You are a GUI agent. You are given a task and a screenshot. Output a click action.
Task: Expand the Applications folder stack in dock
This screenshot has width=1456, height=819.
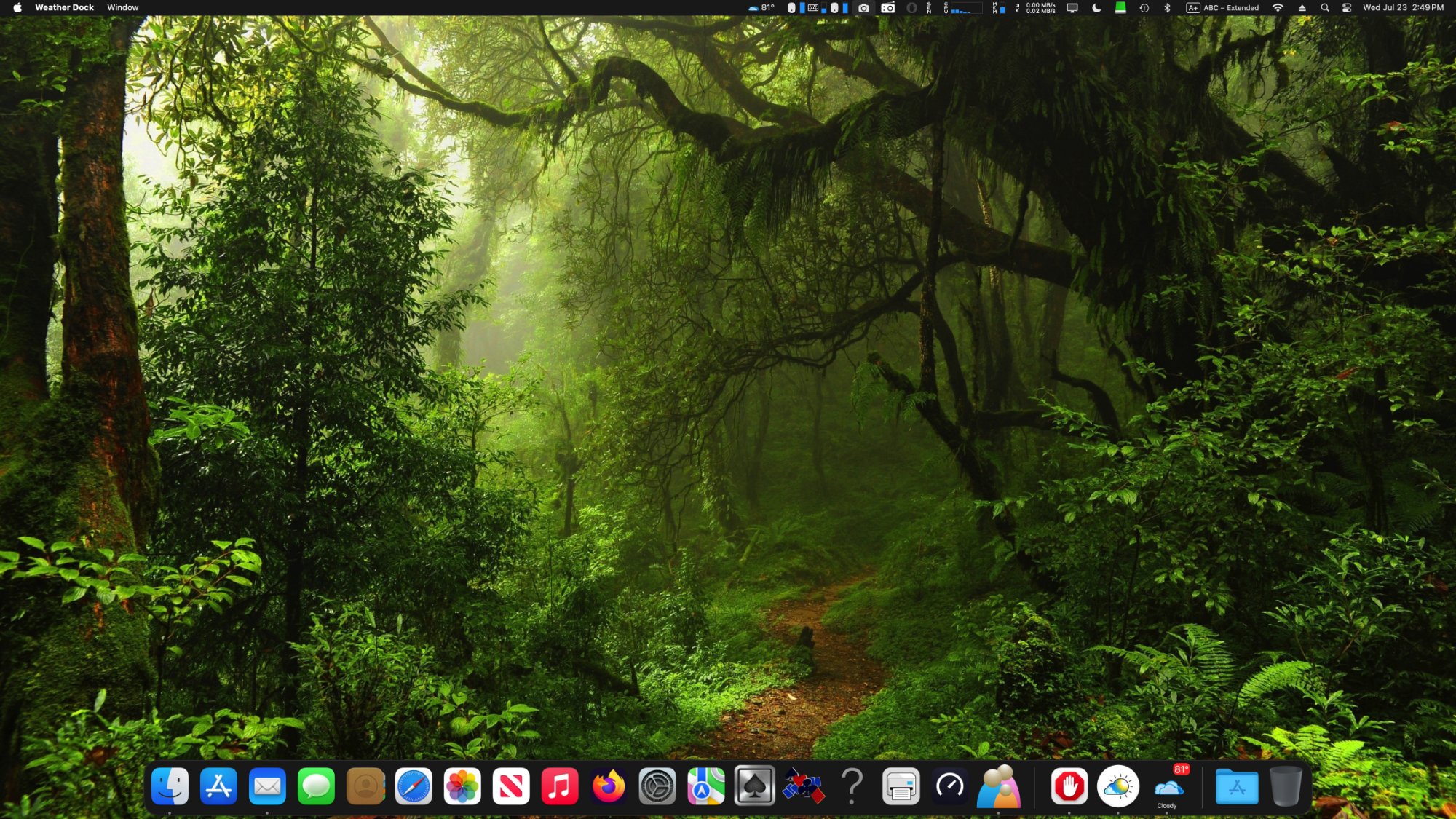(1237, 787)
